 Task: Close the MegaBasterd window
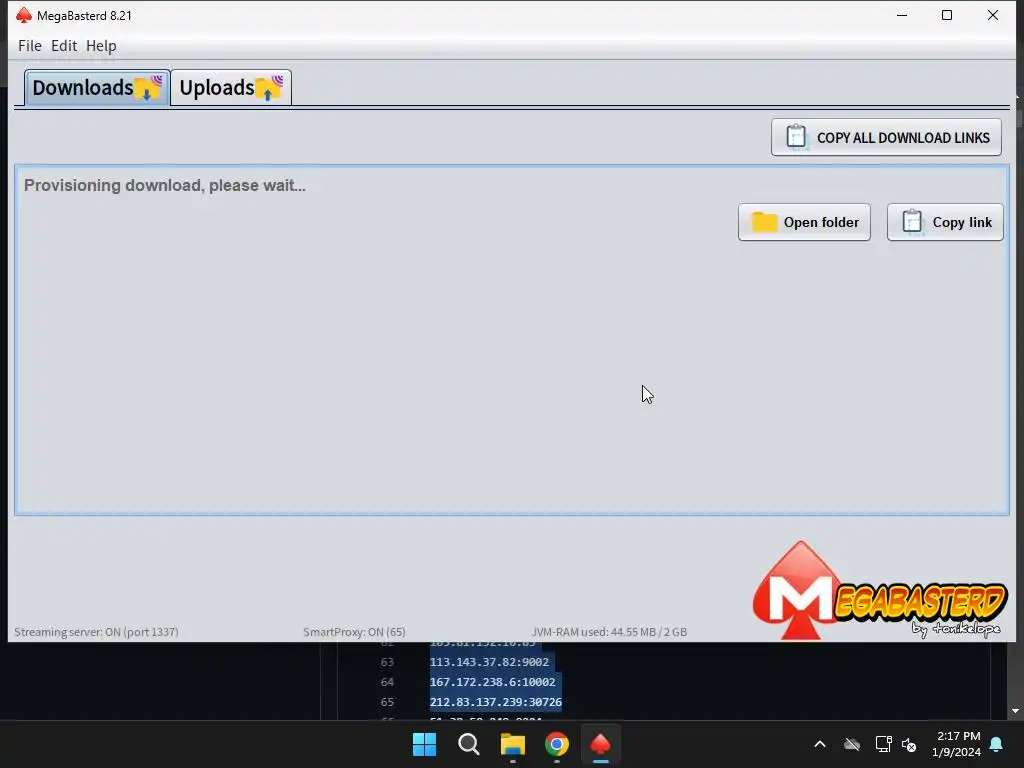point(993,15)
